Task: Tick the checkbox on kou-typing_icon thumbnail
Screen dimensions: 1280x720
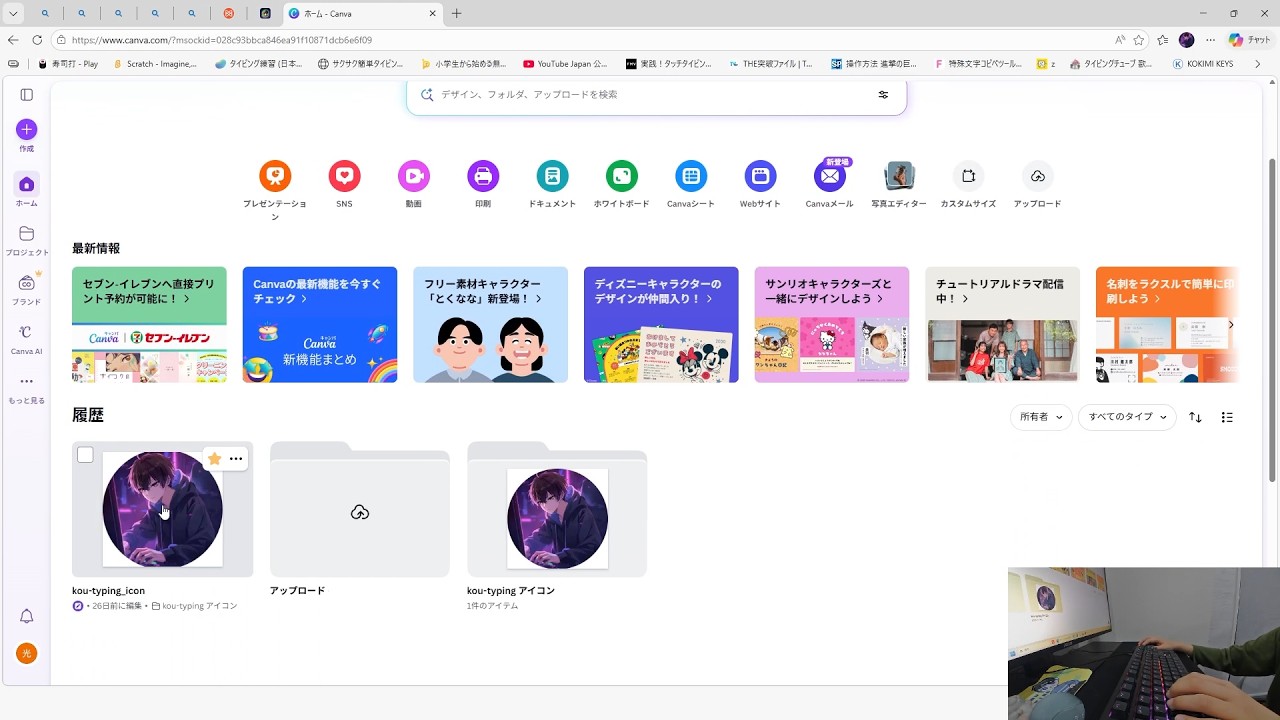Action: click(x=86, y=455)
